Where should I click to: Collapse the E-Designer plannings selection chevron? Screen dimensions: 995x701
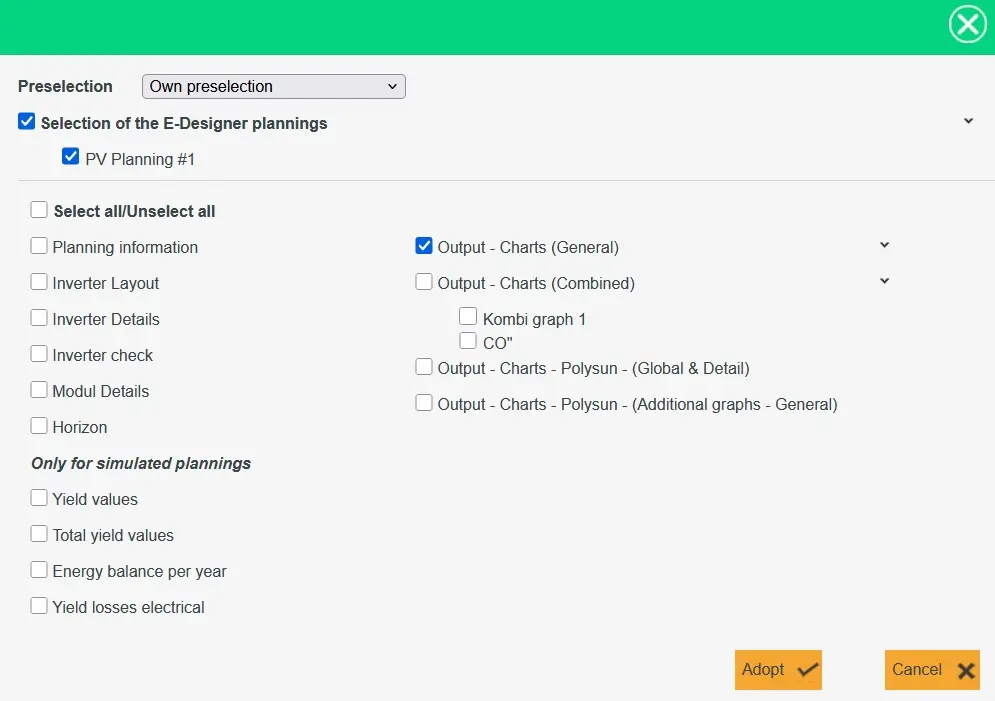pyautogui.click(x=968, y=121)
